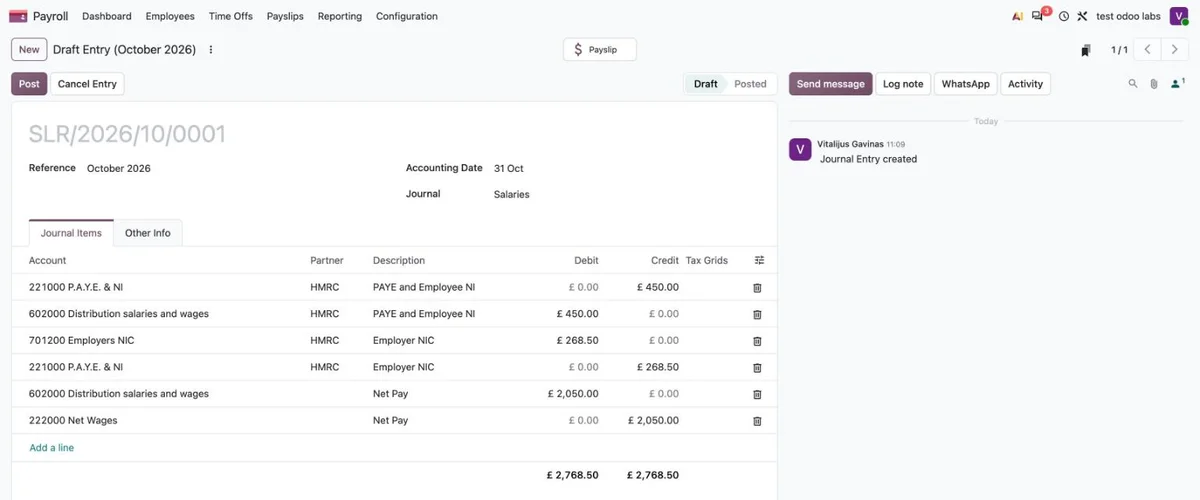The height and width of the screenshot is (500, 1200).
Task: Click the 222000 Net Wages account cell
Action: [73, 421]
